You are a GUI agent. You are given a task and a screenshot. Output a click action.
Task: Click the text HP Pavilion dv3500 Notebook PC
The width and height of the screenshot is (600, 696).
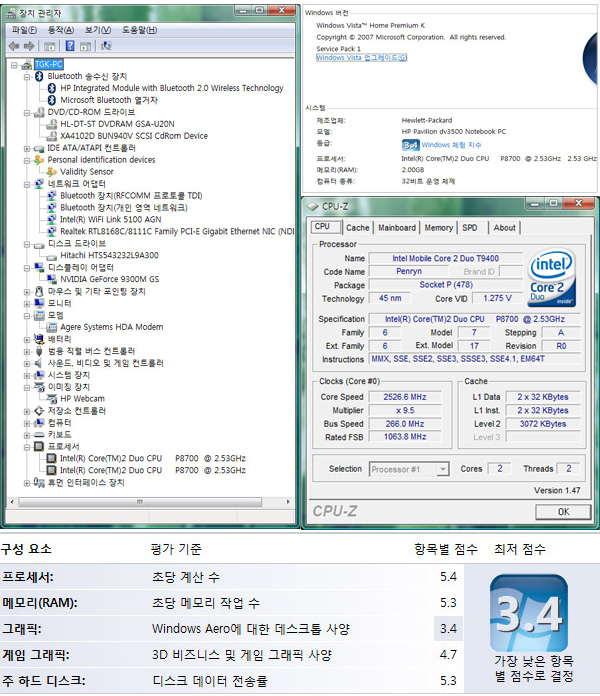454,132
